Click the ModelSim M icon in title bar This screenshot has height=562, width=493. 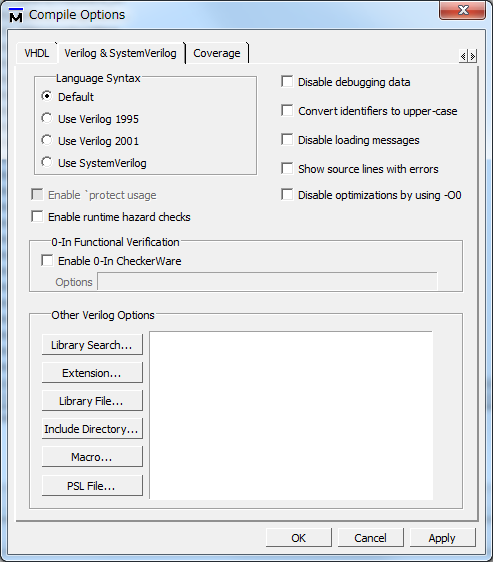tap(16, 15)
